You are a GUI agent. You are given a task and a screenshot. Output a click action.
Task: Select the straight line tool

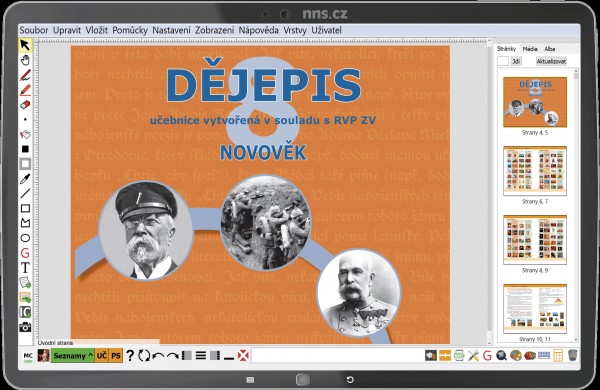[x=25, y=193]
